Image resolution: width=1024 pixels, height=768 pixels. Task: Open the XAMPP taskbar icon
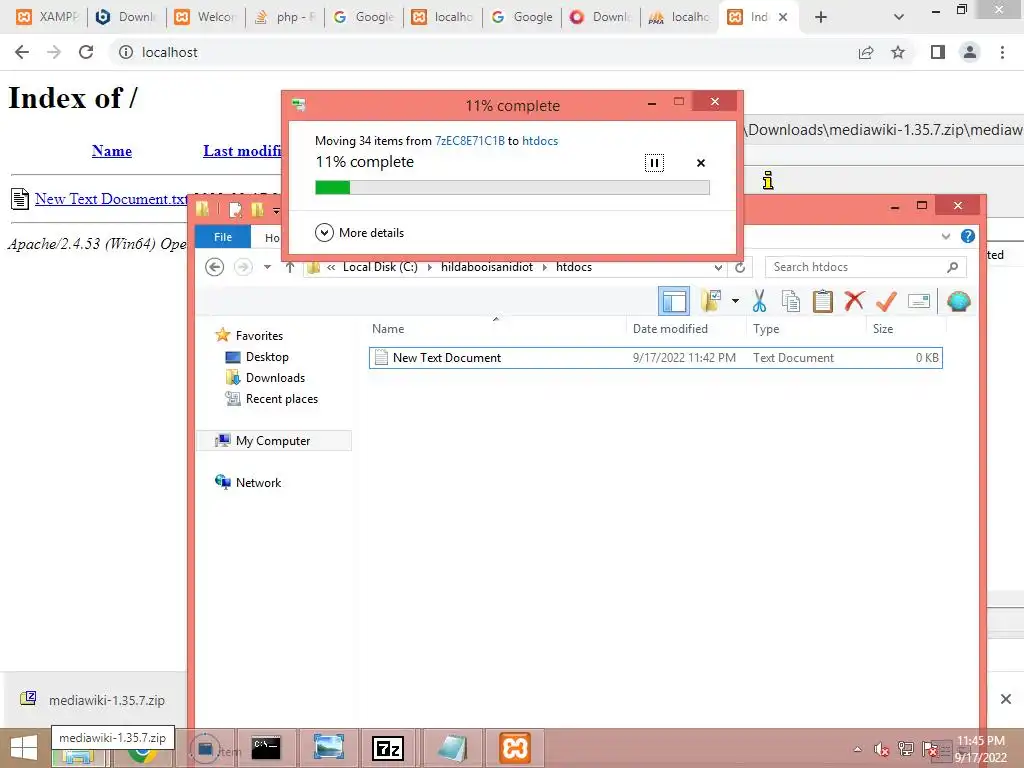click(515, 748)
